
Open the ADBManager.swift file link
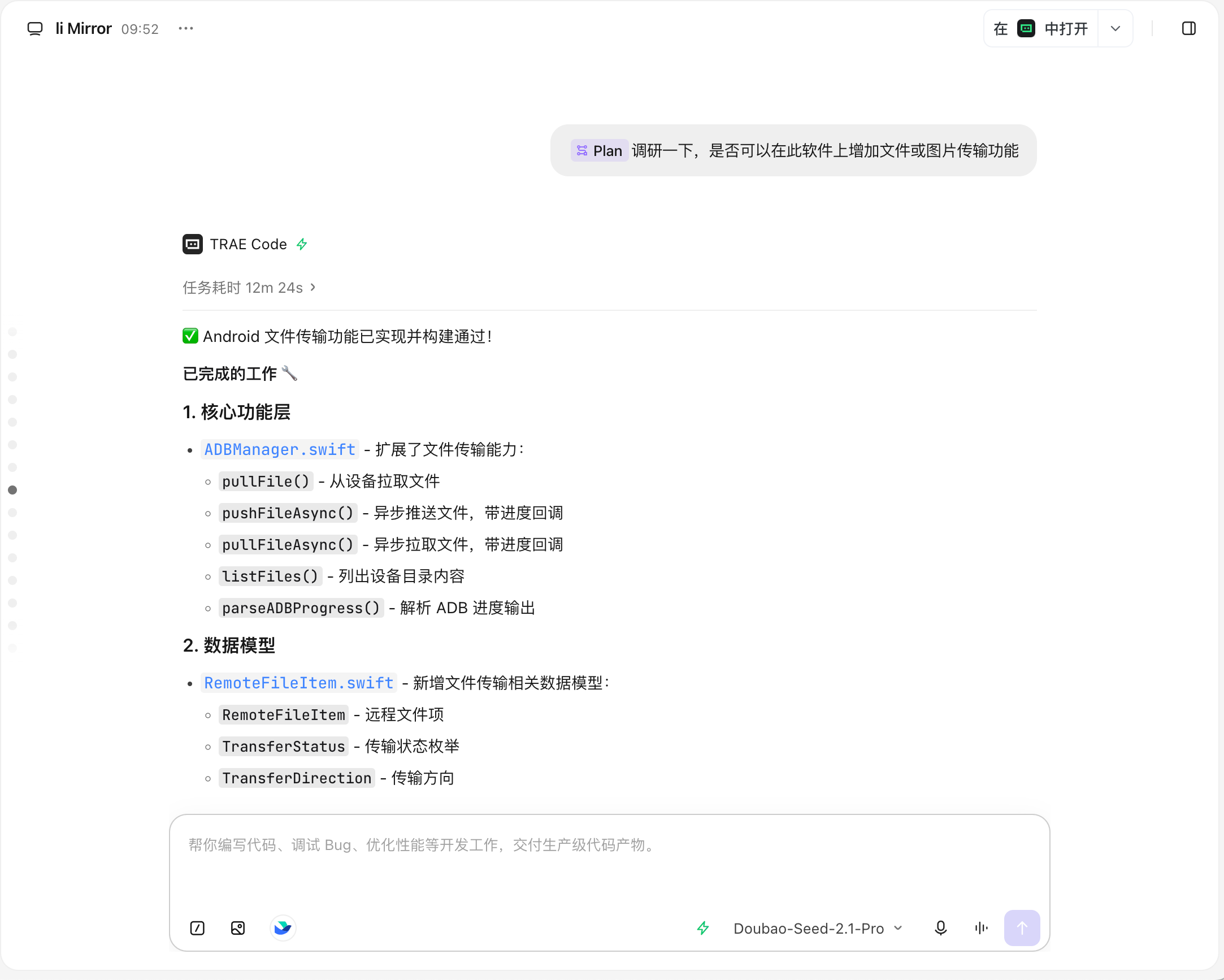pos(280,450)
